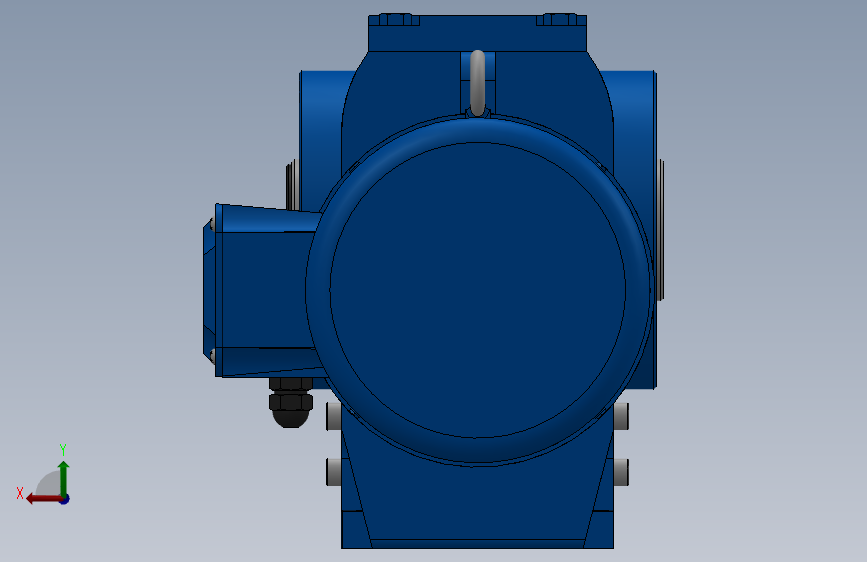The width and height of the screenshot is (867, 562).
Task: Click the red X axis arrow of the triad
Action: coord(44,499)
